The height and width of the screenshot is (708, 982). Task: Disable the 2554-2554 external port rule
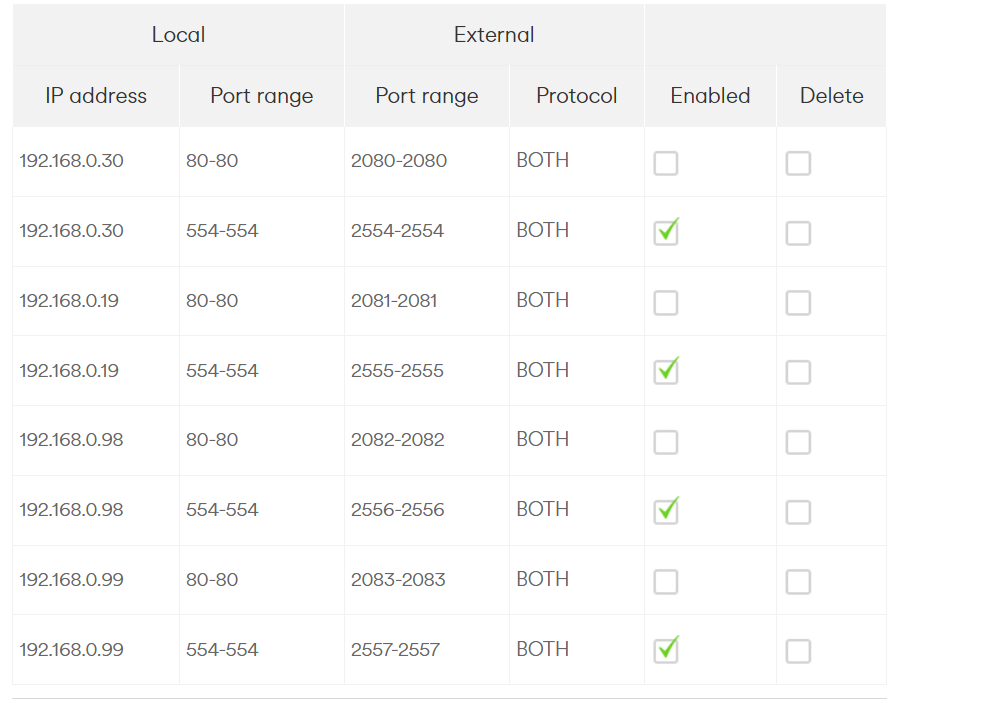click(x=666, y=233)
